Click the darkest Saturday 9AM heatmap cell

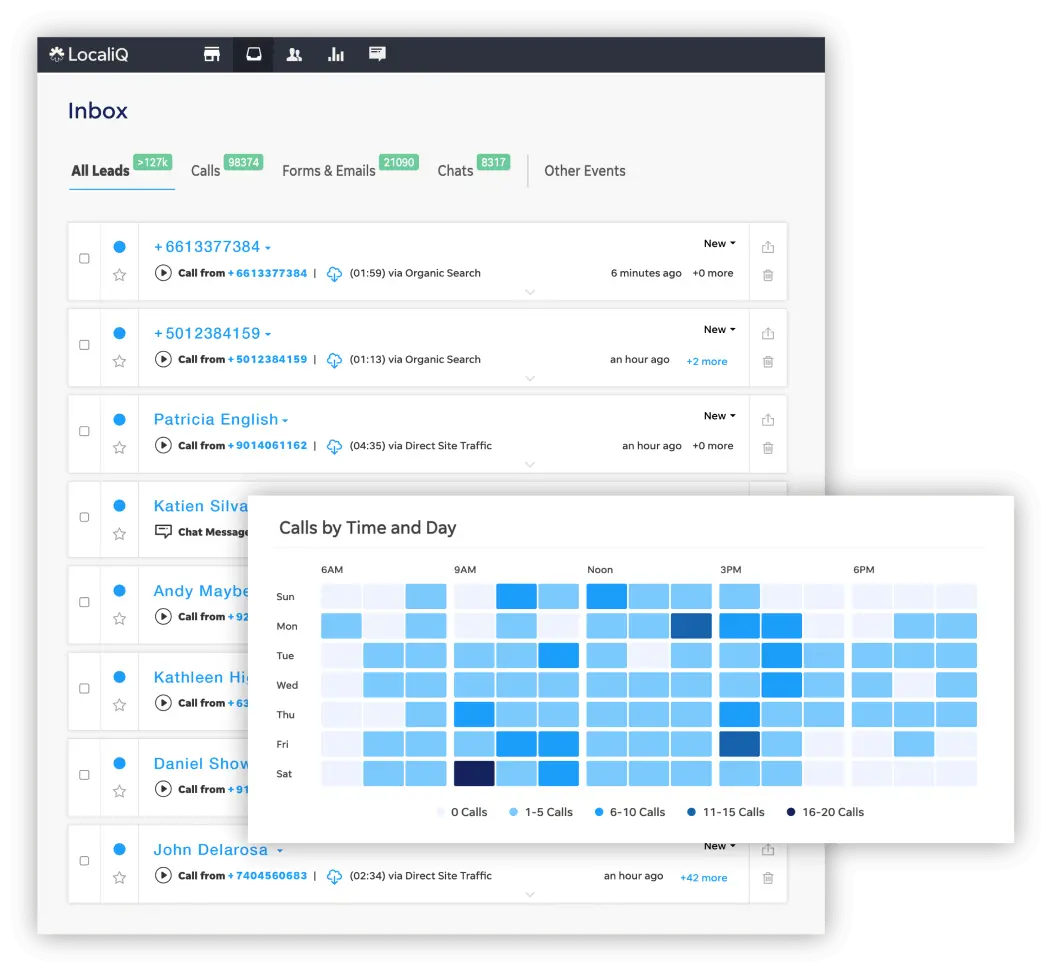(x=474, y=773)
